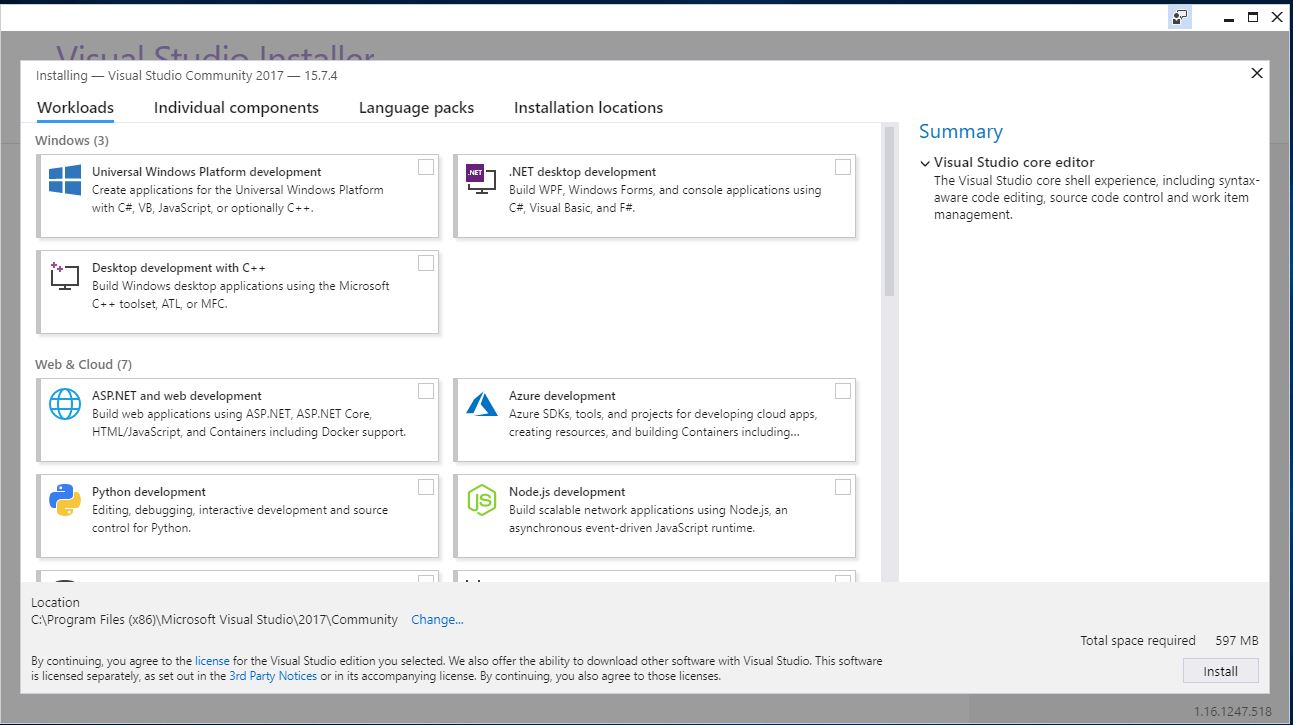
Task: Click the Universal Windows Platform logo icon
Action: point(65,180)
